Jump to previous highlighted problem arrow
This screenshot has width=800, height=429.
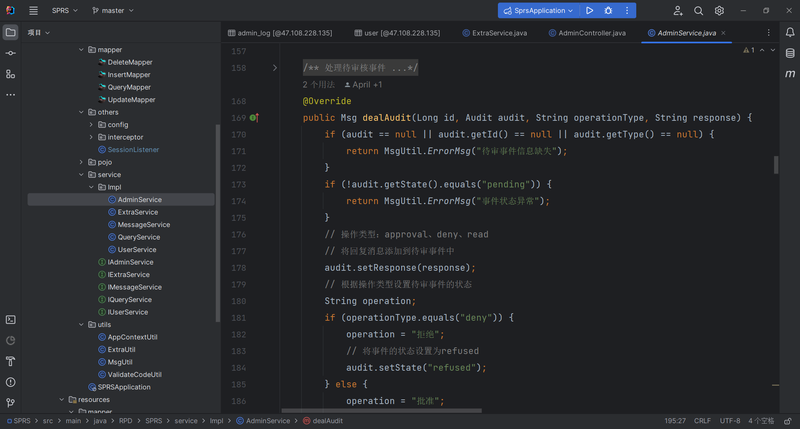point(762,50)
